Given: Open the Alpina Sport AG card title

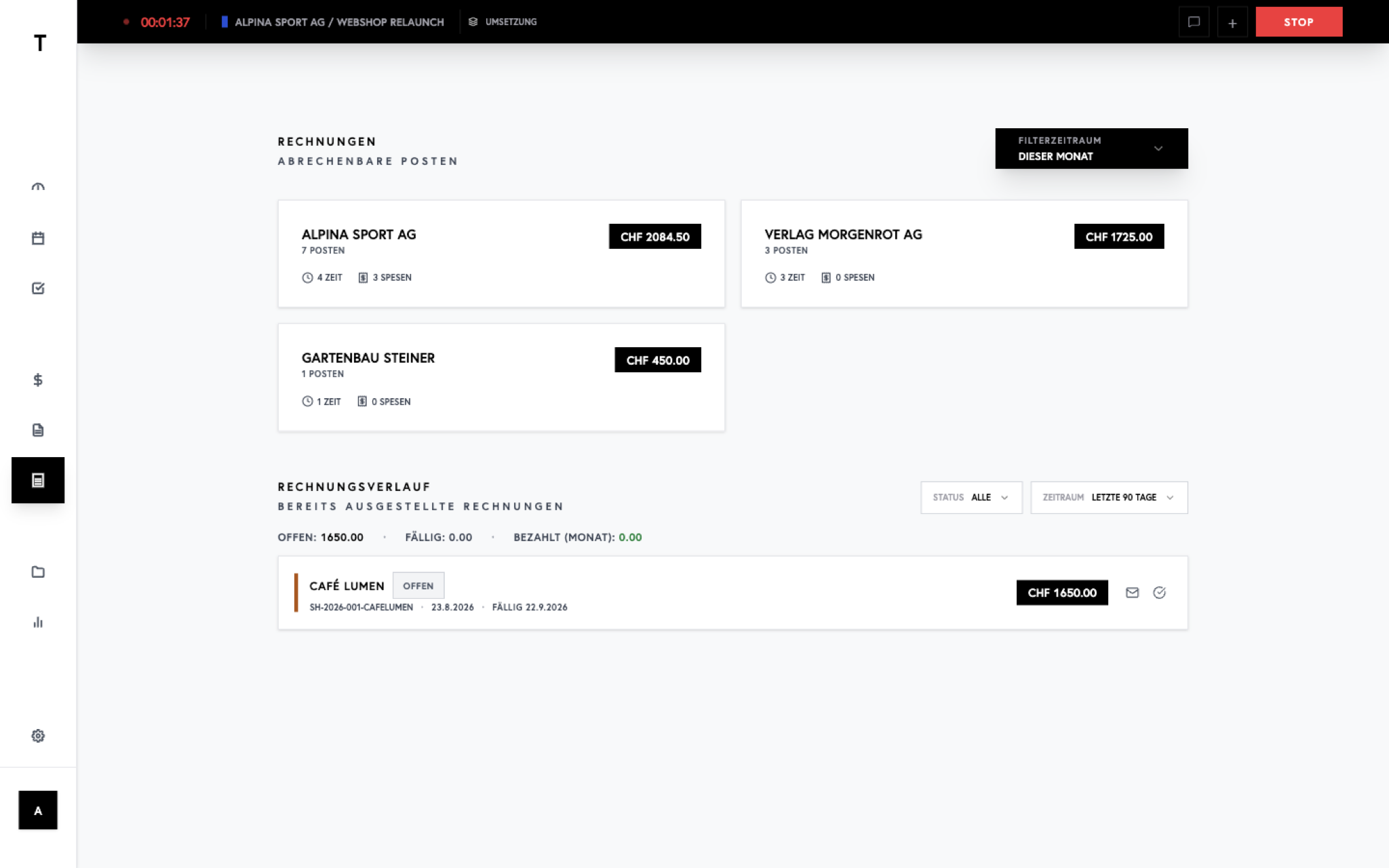Looking at the screenshot, I should click(x=359, y=235).
